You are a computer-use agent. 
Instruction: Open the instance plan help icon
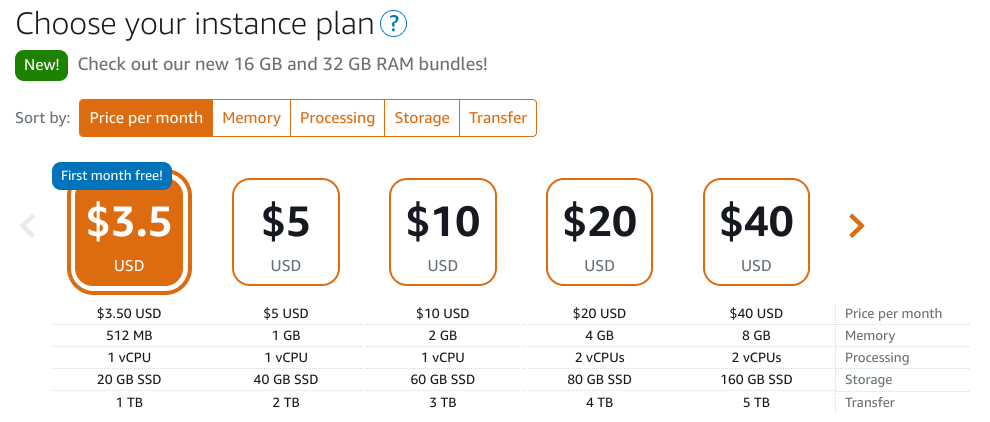(393, 25)
